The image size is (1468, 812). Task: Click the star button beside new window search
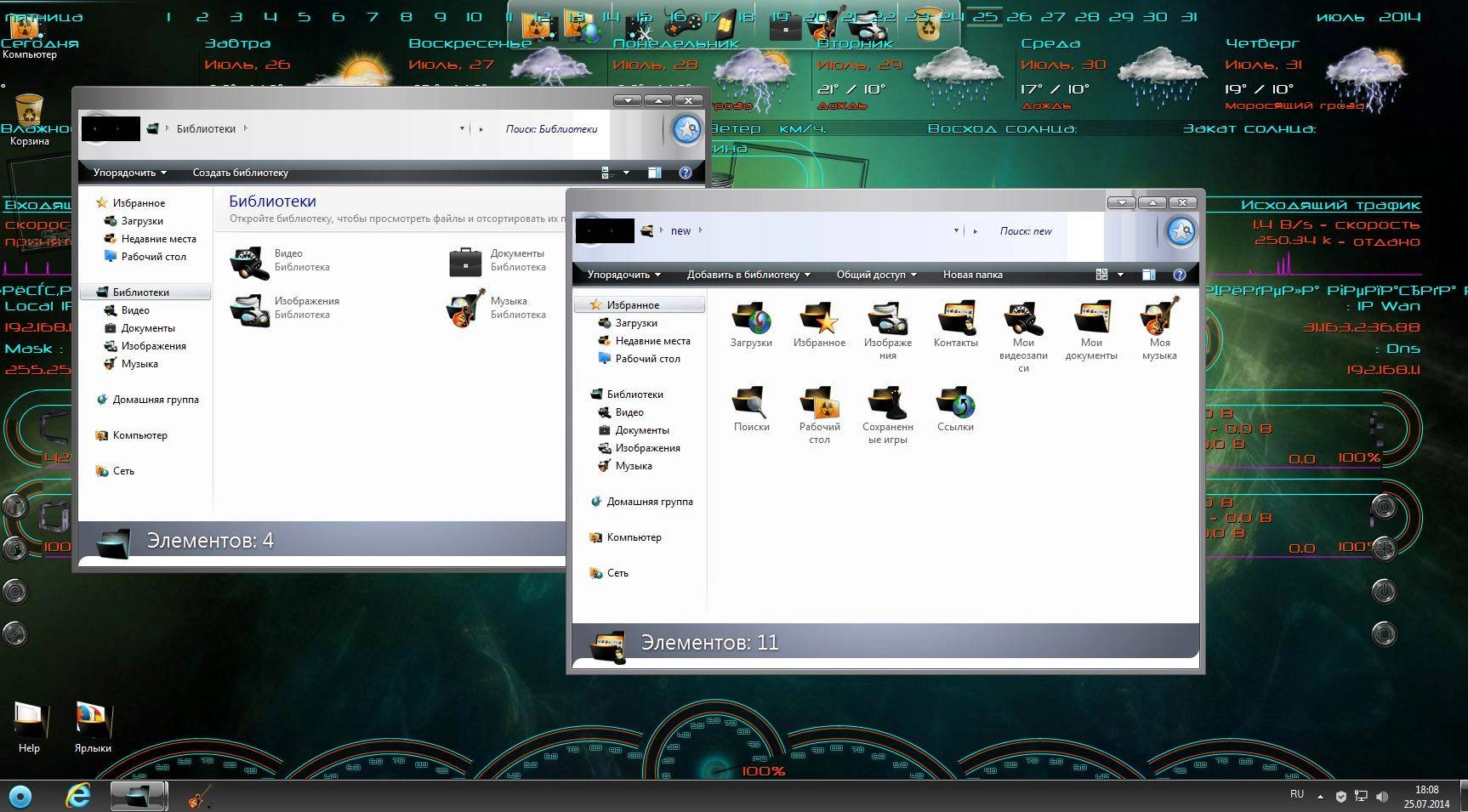coord(1181,230)
